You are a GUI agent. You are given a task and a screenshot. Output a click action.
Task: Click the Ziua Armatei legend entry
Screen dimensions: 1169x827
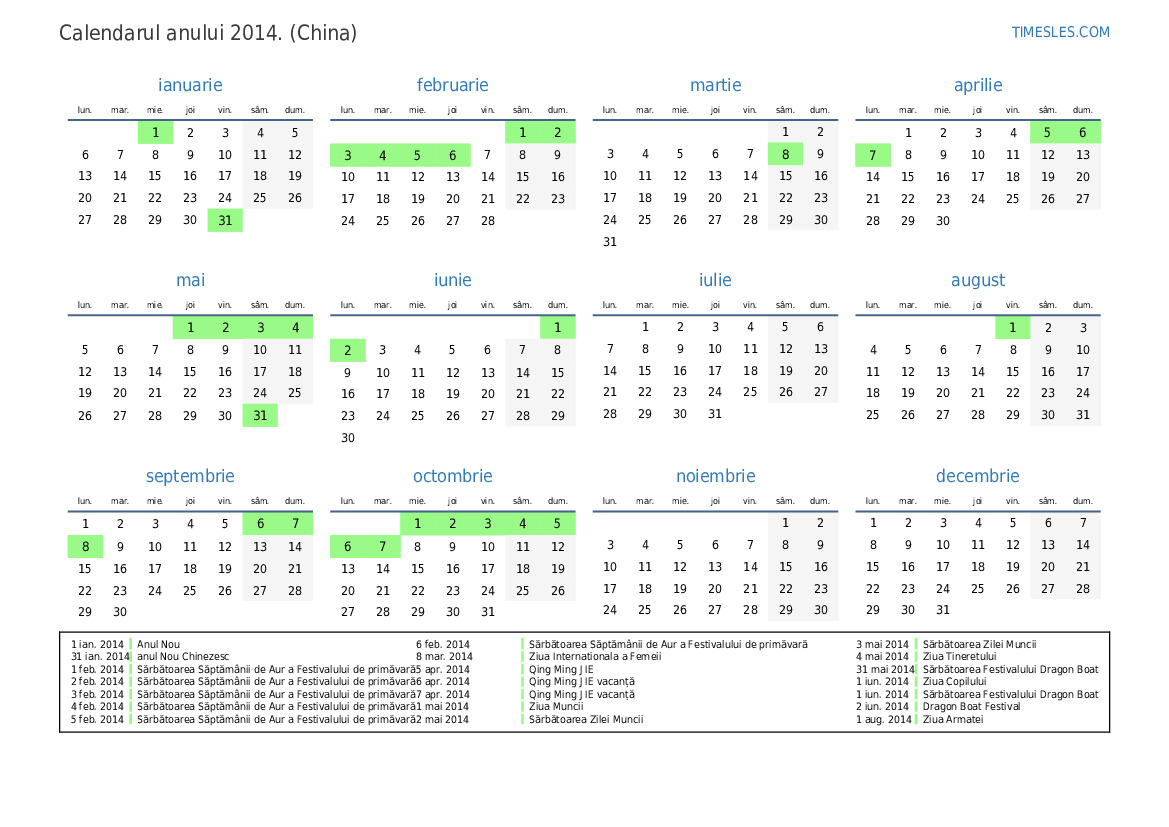pyautogui.click(x=953, y=719)
